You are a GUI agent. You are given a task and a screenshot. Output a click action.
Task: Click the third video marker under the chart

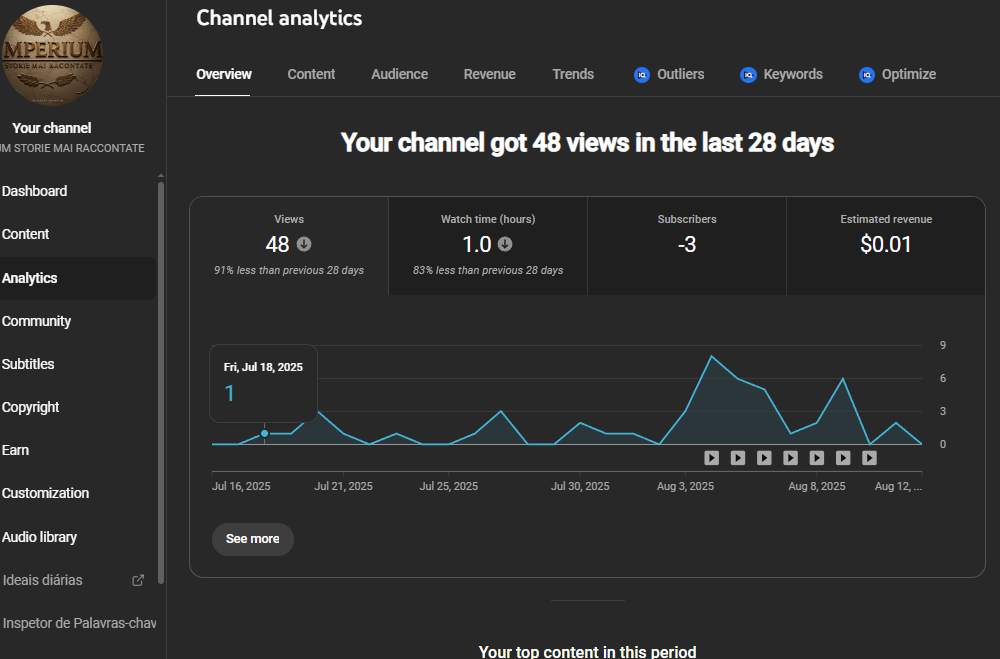[x=764, y=458]
